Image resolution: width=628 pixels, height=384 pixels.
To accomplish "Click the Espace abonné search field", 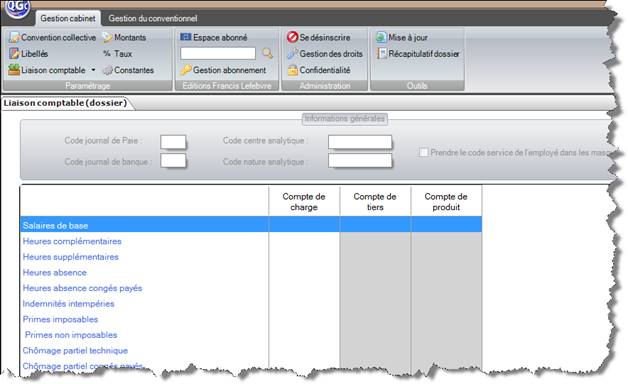I will pos(217,53).
